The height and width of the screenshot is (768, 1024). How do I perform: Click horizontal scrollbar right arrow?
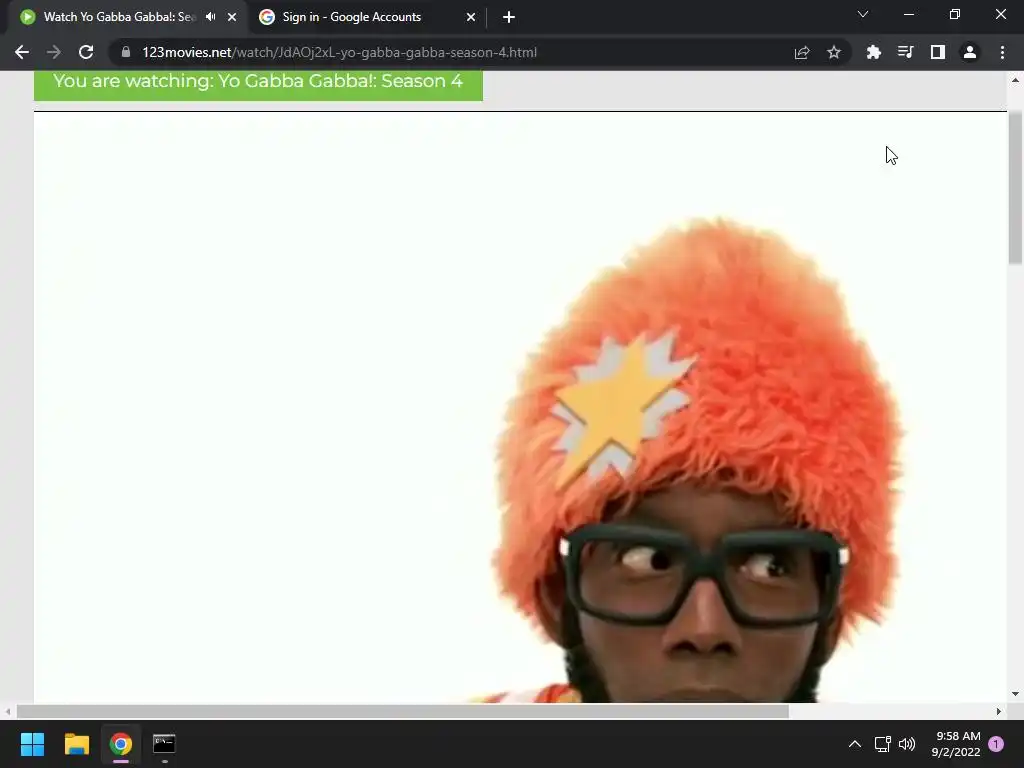pos(999,711)
